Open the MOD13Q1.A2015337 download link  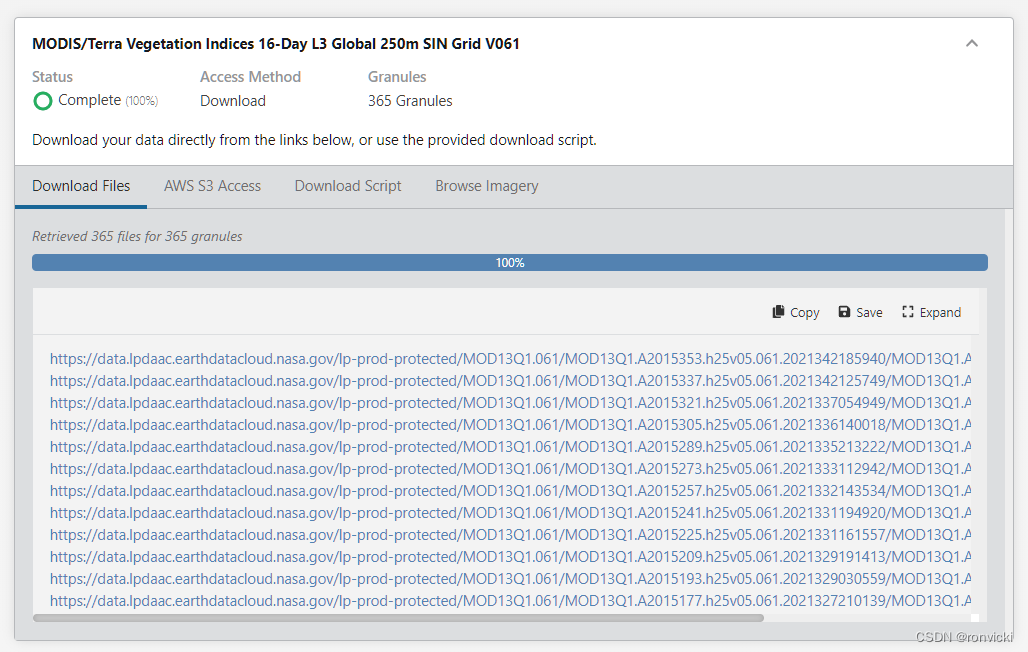pos(510,381)
